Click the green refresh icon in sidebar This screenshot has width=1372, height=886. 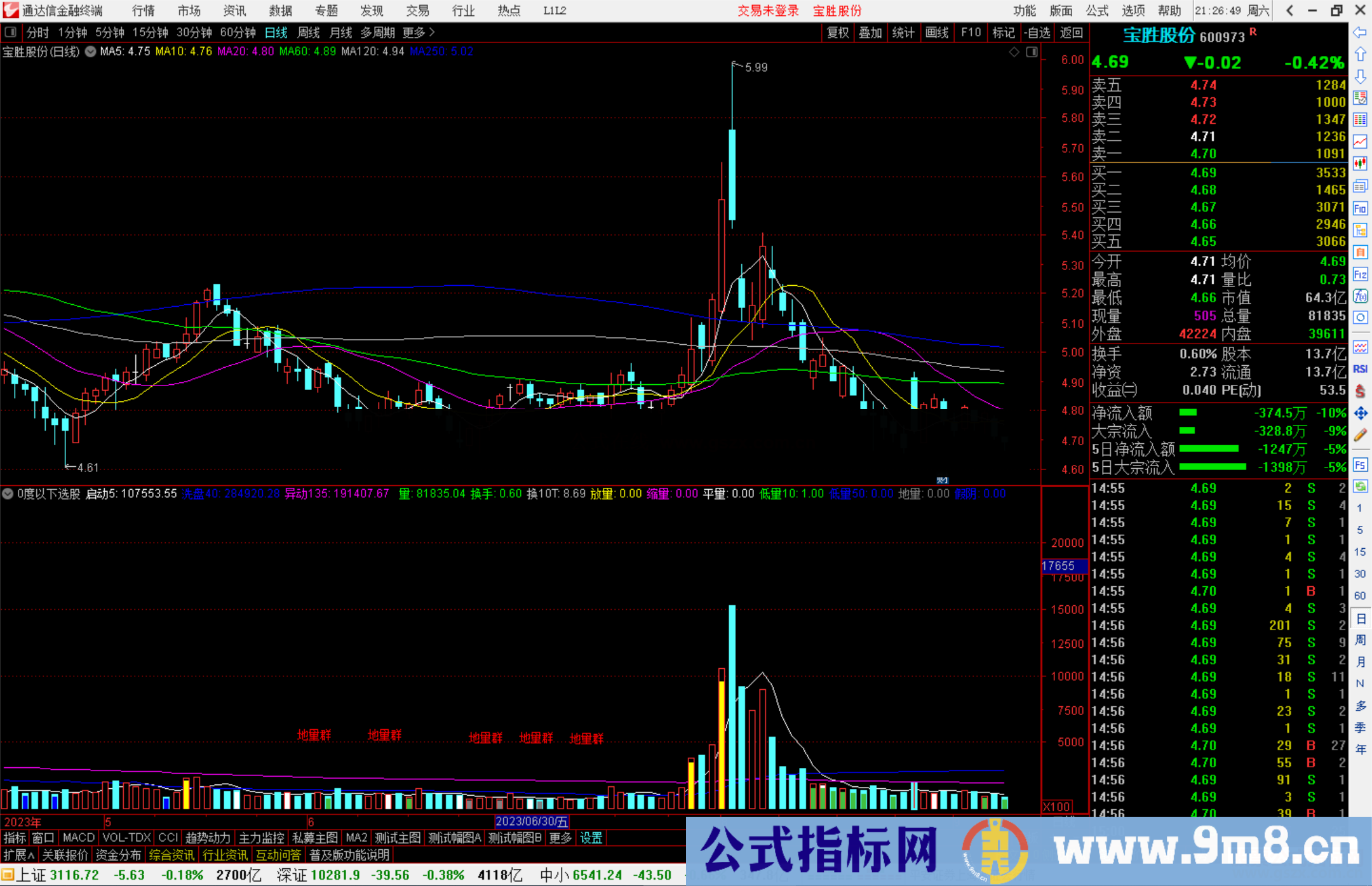coord(1360,487)
